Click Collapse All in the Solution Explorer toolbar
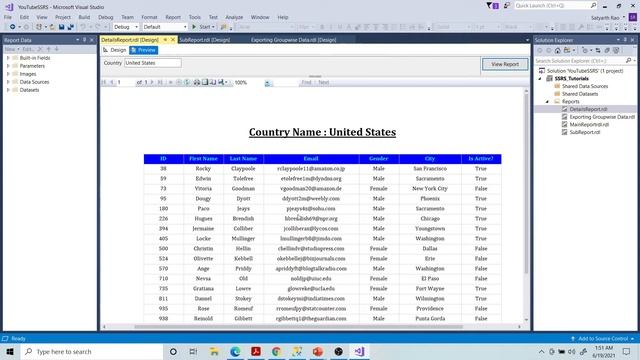Image resolution: width=640 pixels, height=360 pixels. click(607, 50)
